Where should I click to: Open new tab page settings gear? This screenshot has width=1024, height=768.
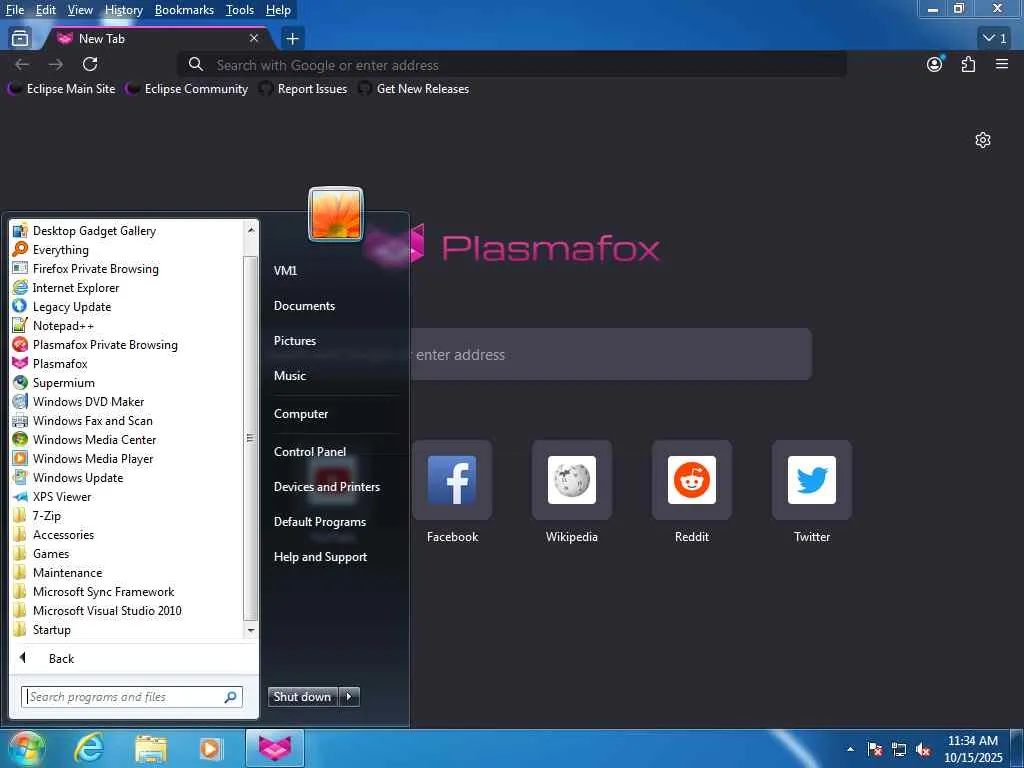pyautogui.click(x=983, y=140)
